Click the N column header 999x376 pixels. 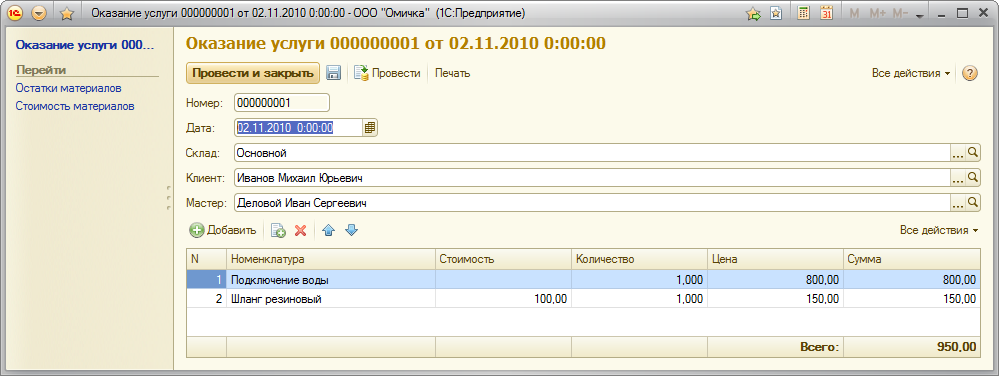[206, 259]
